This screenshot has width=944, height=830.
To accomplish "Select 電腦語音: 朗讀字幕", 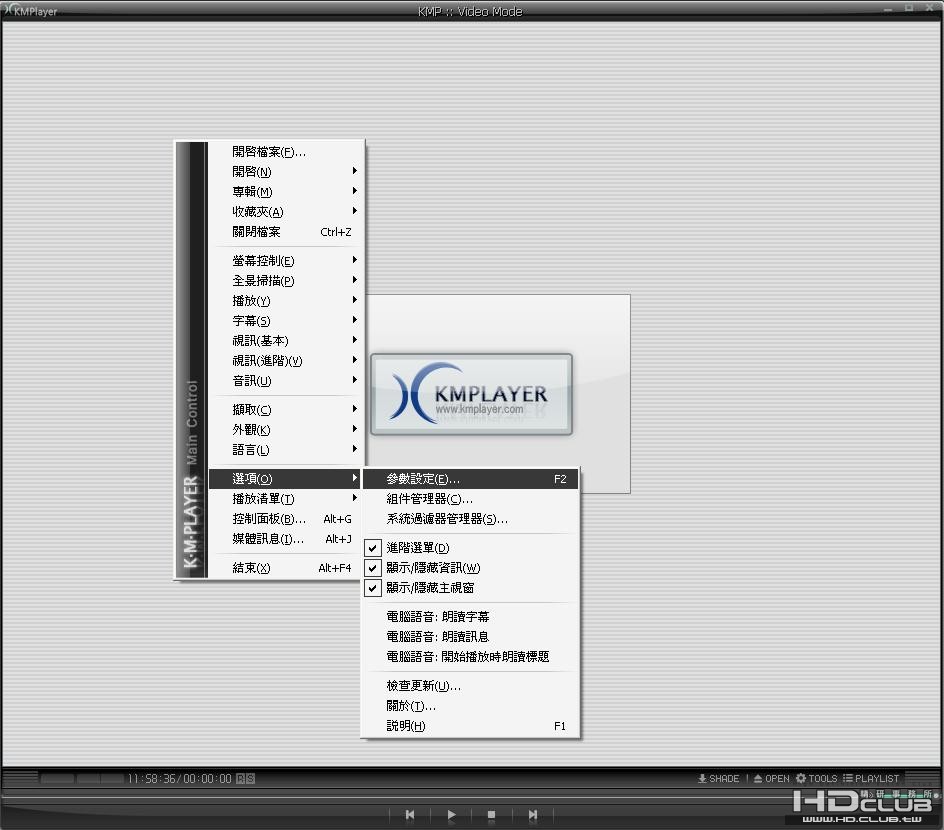I will 470,616.
